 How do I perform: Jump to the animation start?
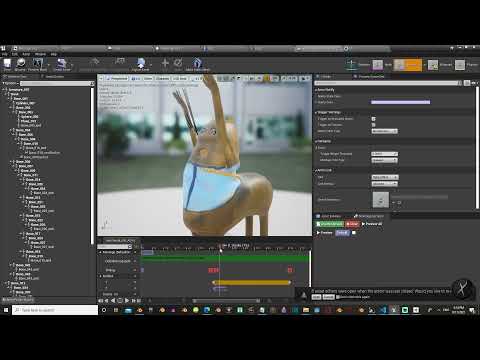100,301
